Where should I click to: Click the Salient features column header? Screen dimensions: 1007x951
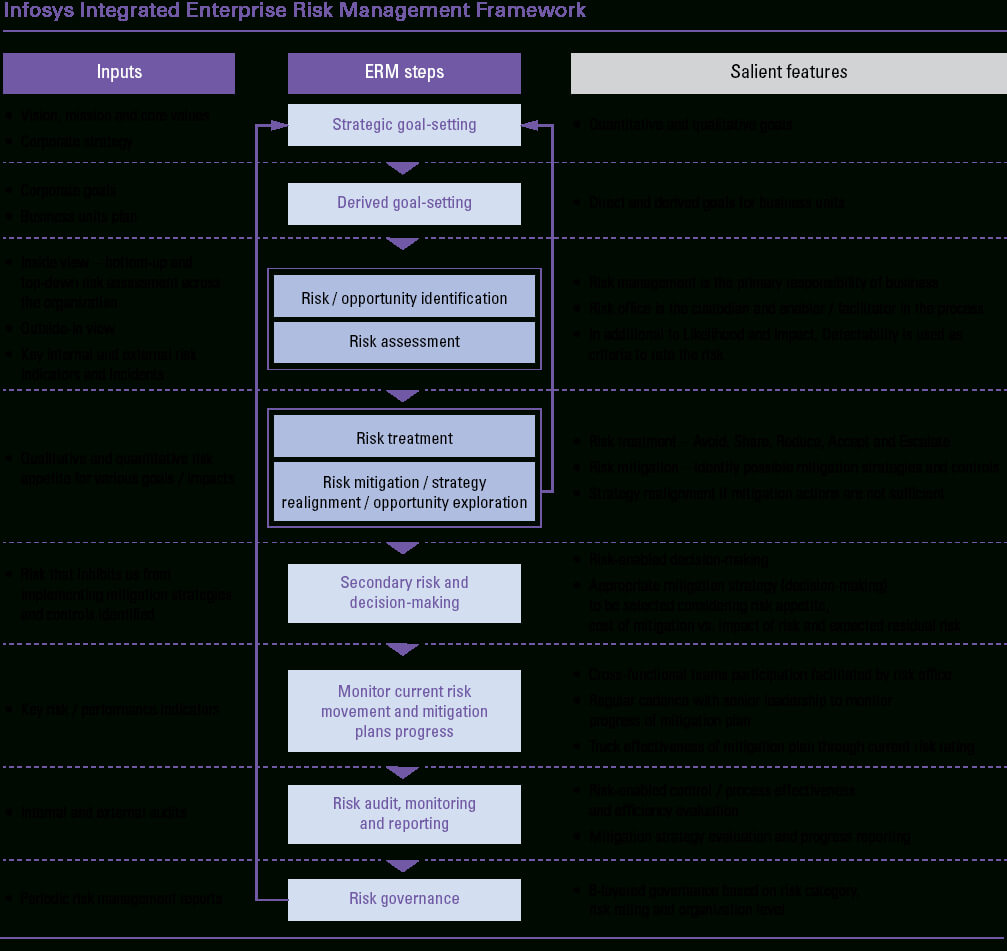789,73
